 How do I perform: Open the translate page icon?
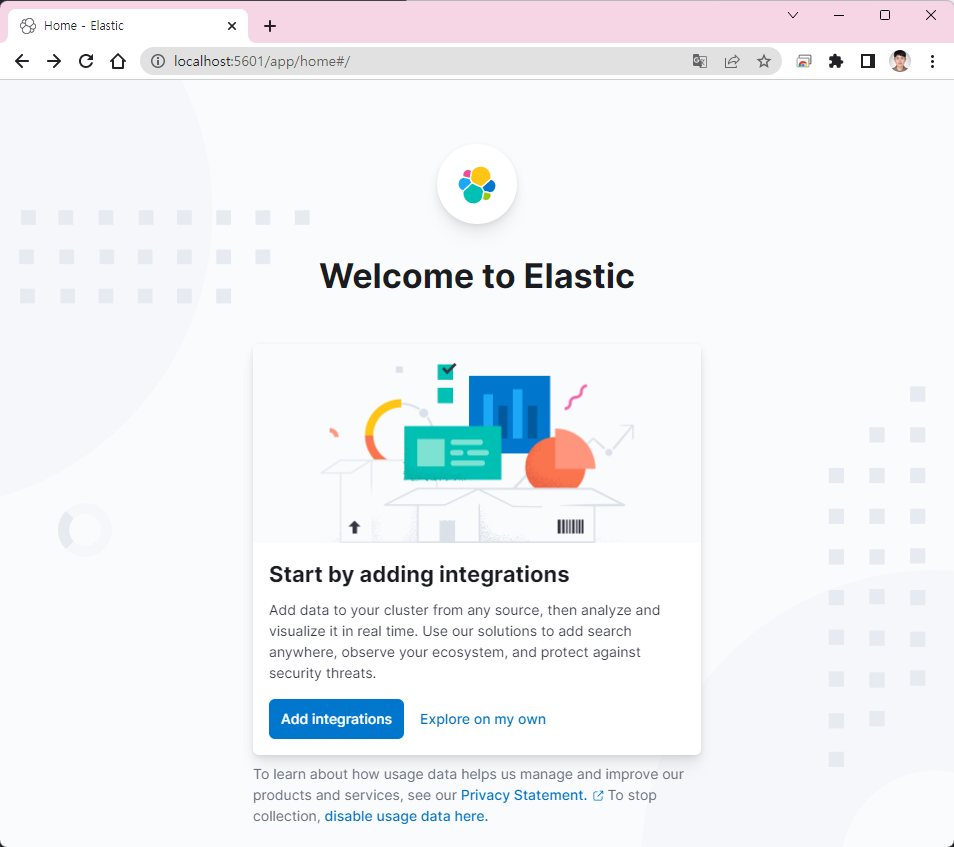[x=700, y=61]
